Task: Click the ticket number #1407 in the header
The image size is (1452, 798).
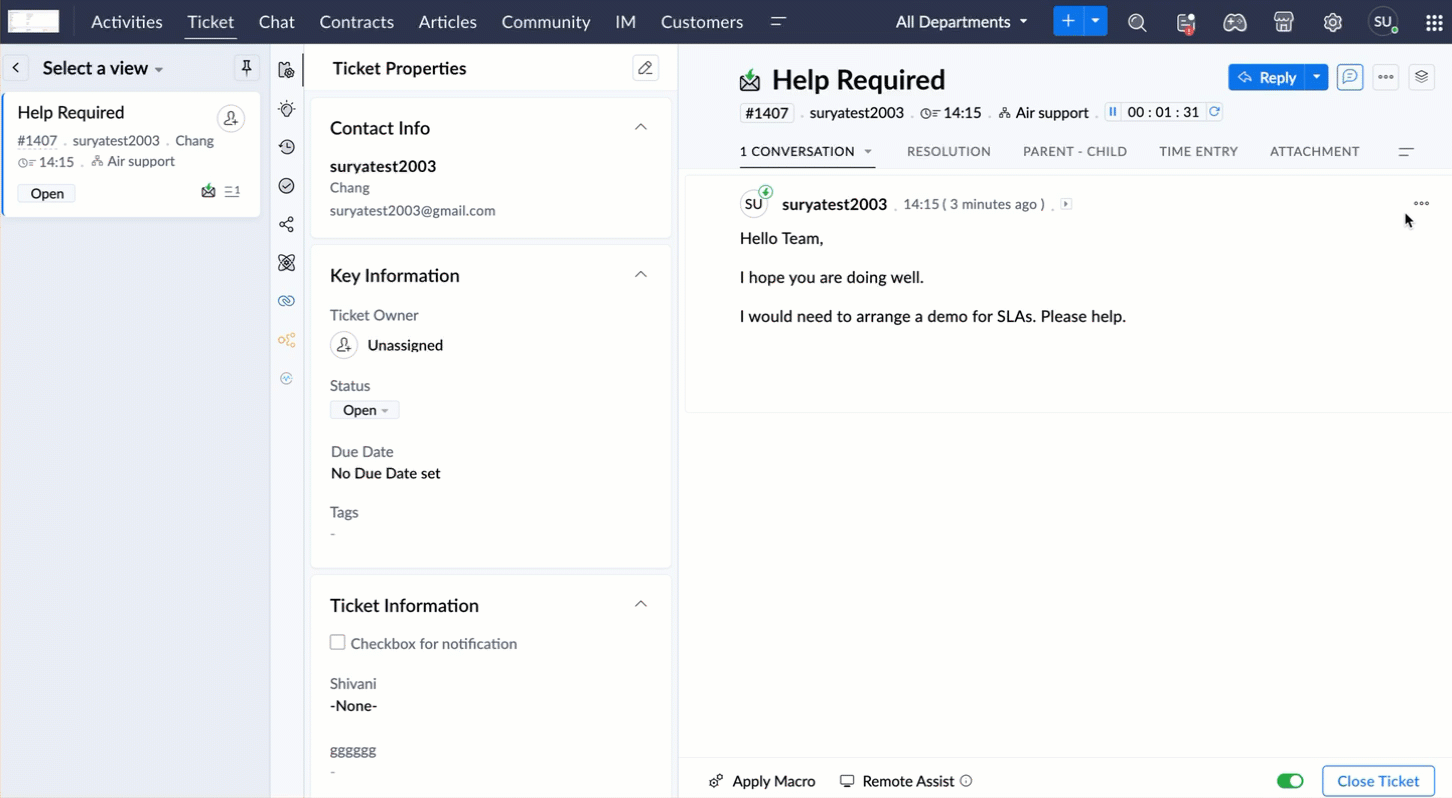Action: pyautogui.click(x=767, y=113)
